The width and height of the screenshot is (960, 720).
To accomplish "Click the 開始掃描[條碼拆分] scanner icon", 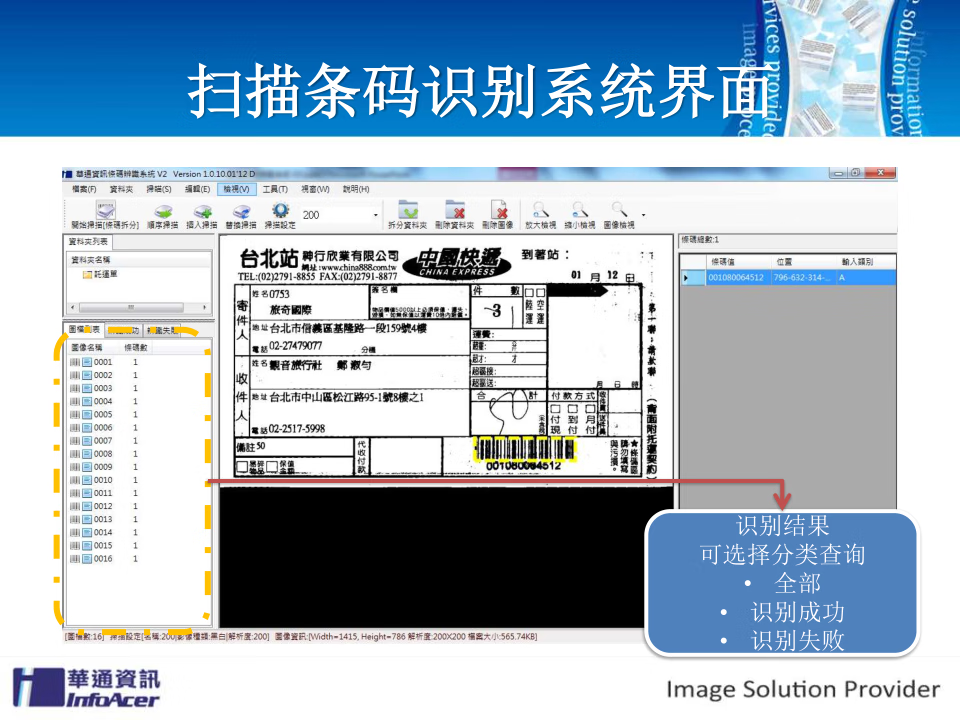I will point(106,210).
